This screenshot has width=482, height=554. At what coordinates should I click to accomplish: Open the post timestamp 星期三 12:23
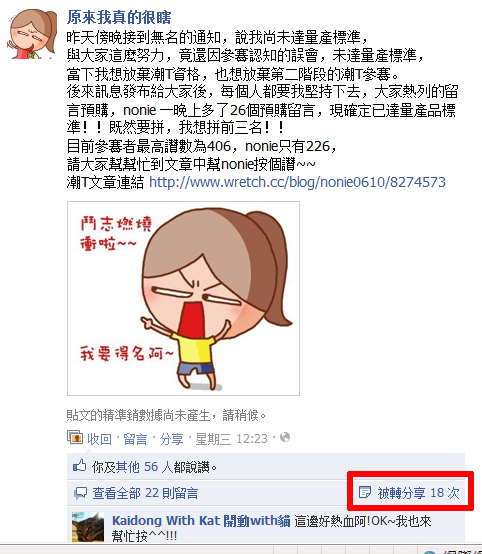tap(231, 439)
